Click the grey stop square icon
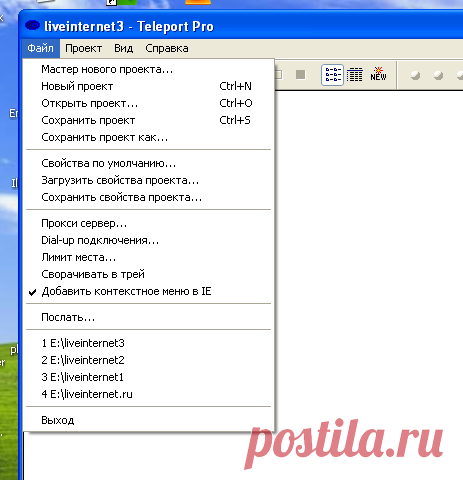 (301, 75)
